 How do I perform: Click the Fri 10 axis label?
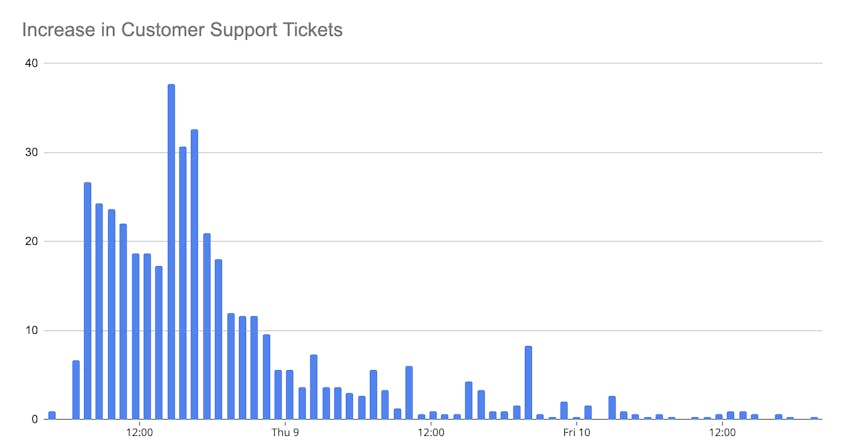pos(576,432)
